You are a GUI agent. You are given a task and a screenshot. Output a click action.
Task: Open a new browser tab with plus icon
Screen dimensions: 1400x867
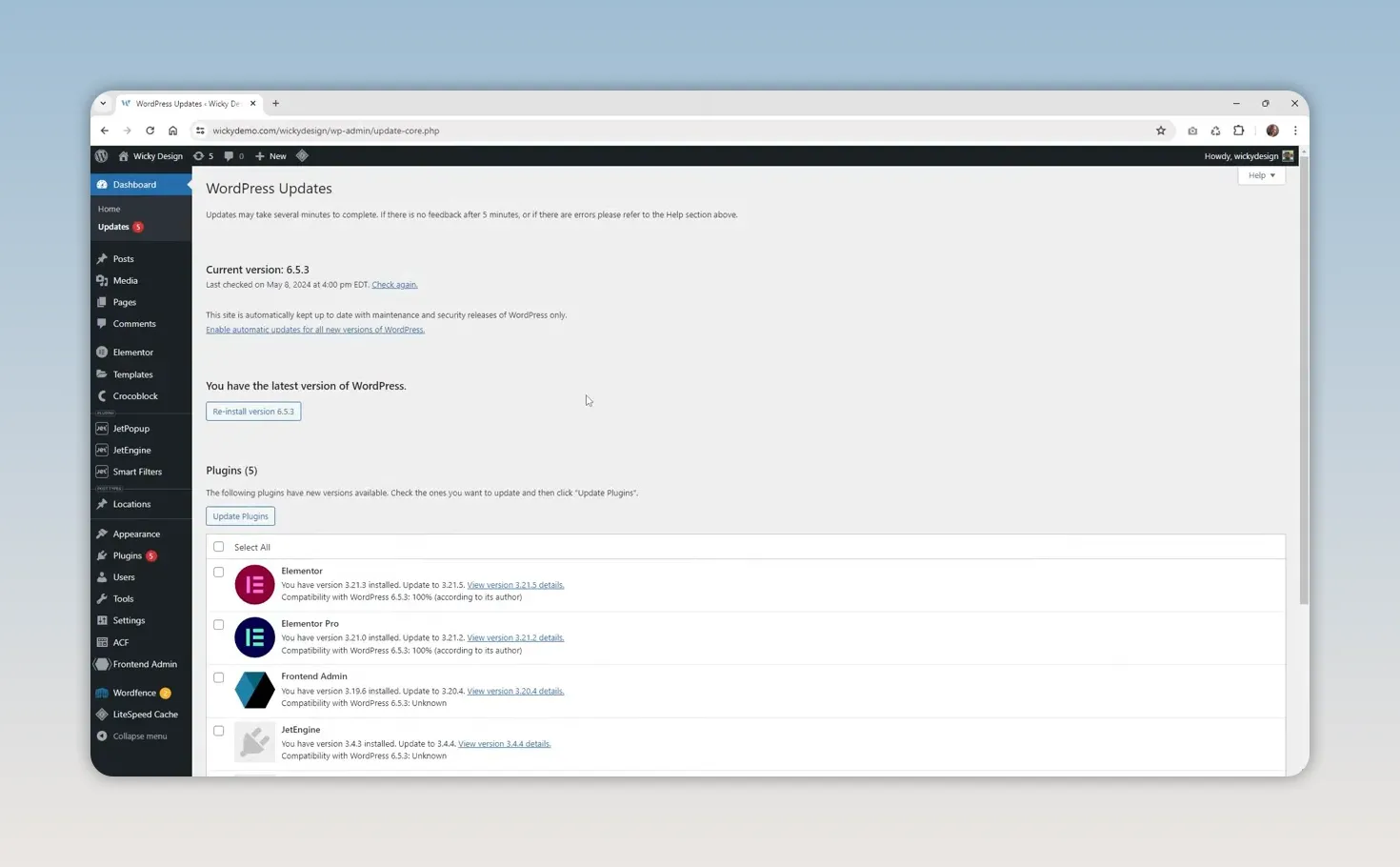(x=275, y=104)
